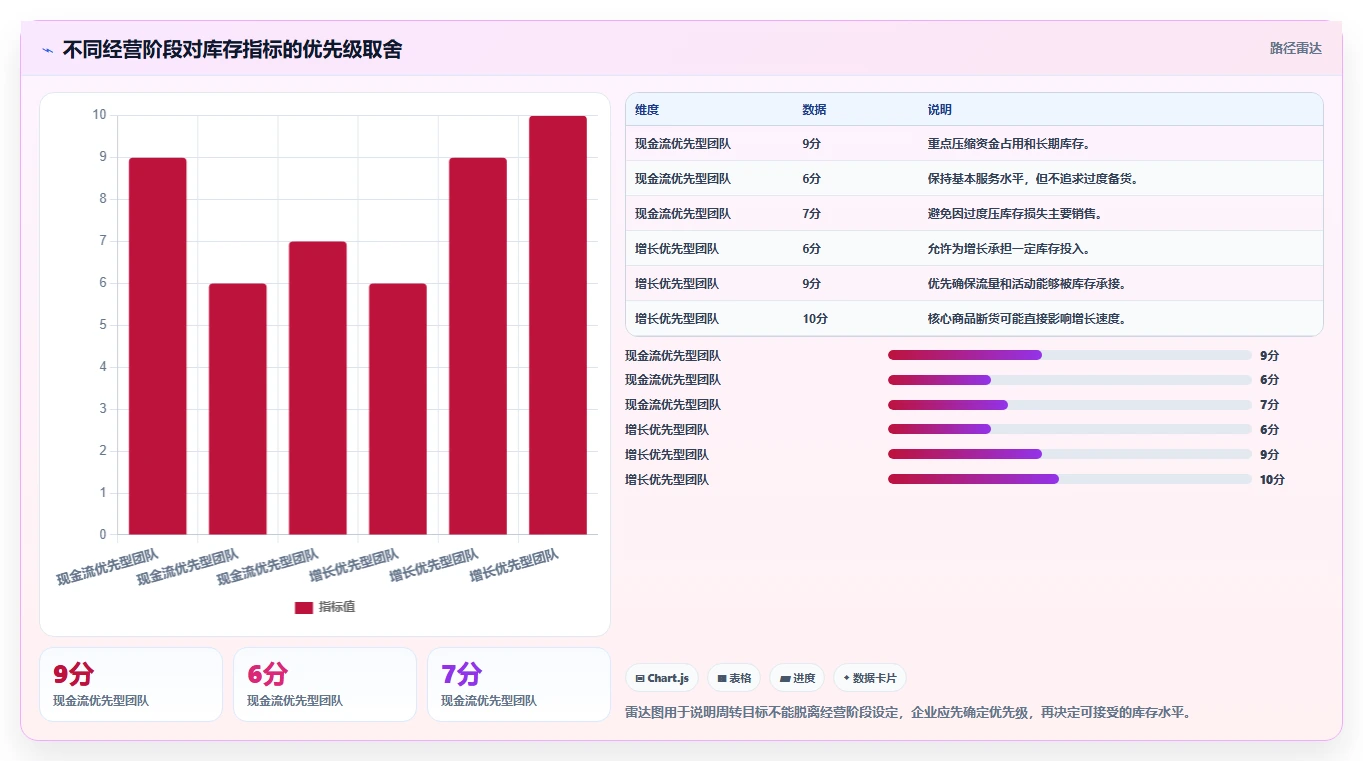Click the 表格 tag pill
Screen dimensions: 1363x761
click(734, 678)
